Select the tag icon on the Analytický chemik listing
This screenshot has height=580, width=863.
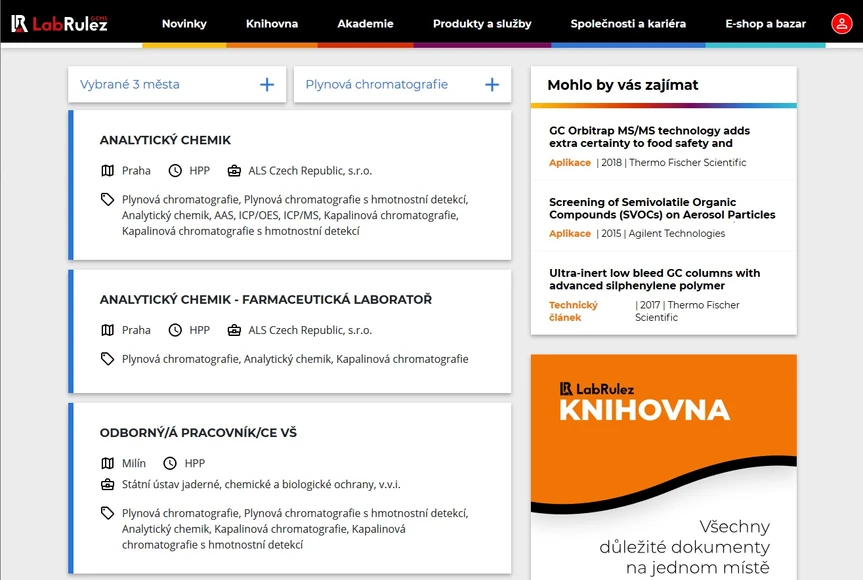pos(107,199)
